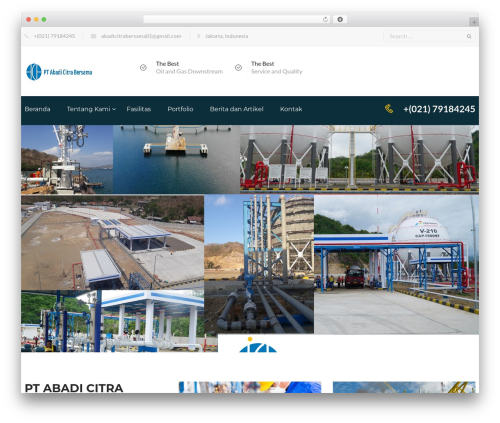This screenshot has height=423, width=500.
Task: Open the V-210 tank with red truck photo
Action: 396,264
